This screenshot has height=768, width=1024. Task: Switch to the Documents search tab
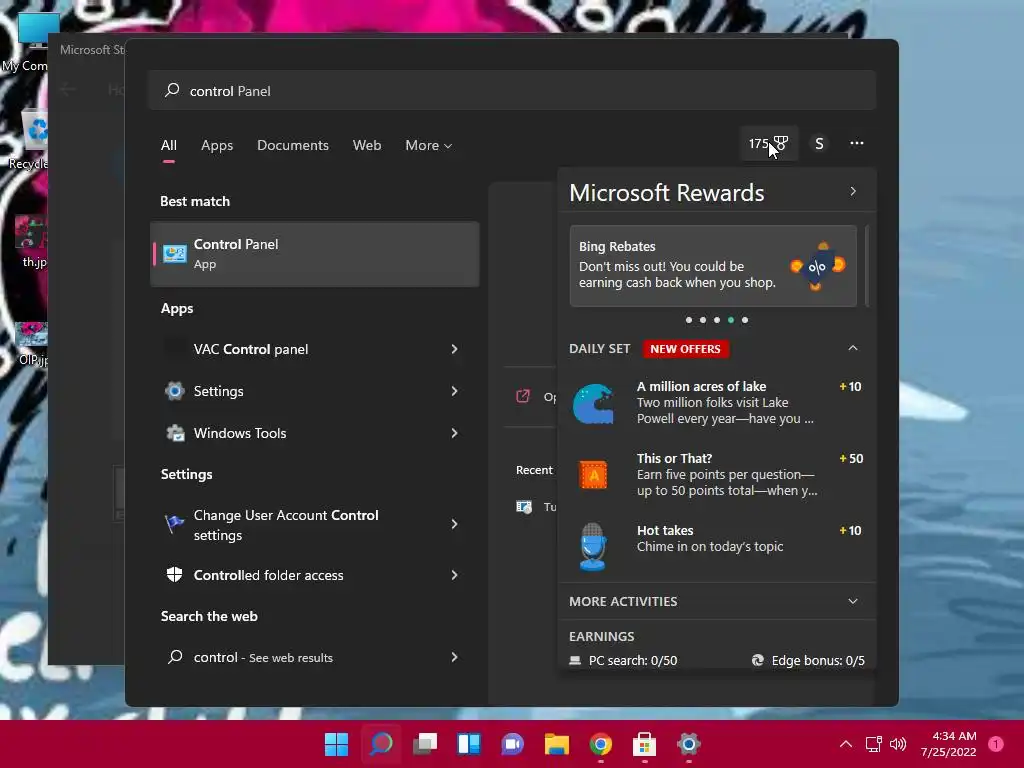point(293,146)
